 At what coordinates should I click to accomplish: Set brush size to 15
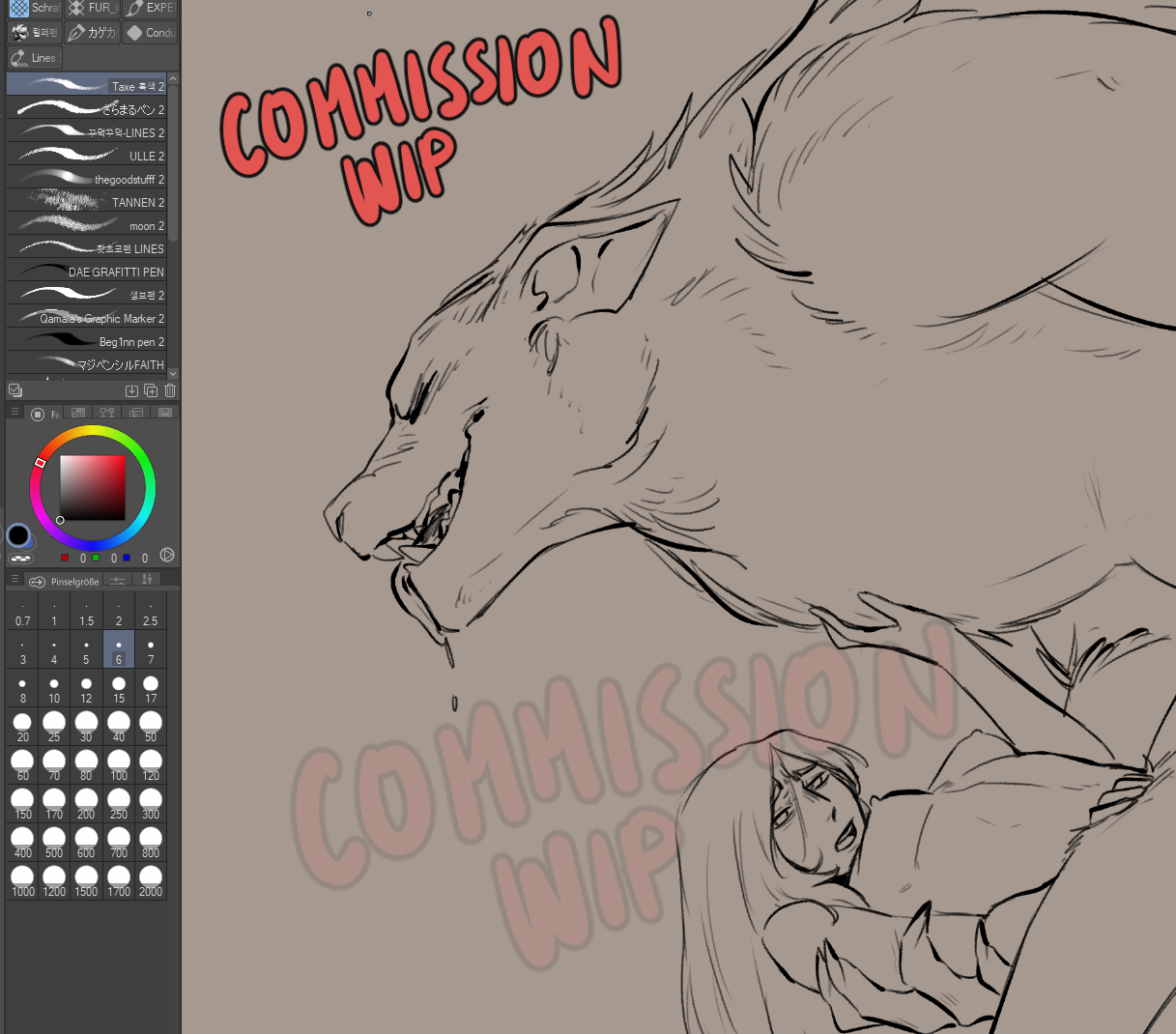click(x=119, y=688)
